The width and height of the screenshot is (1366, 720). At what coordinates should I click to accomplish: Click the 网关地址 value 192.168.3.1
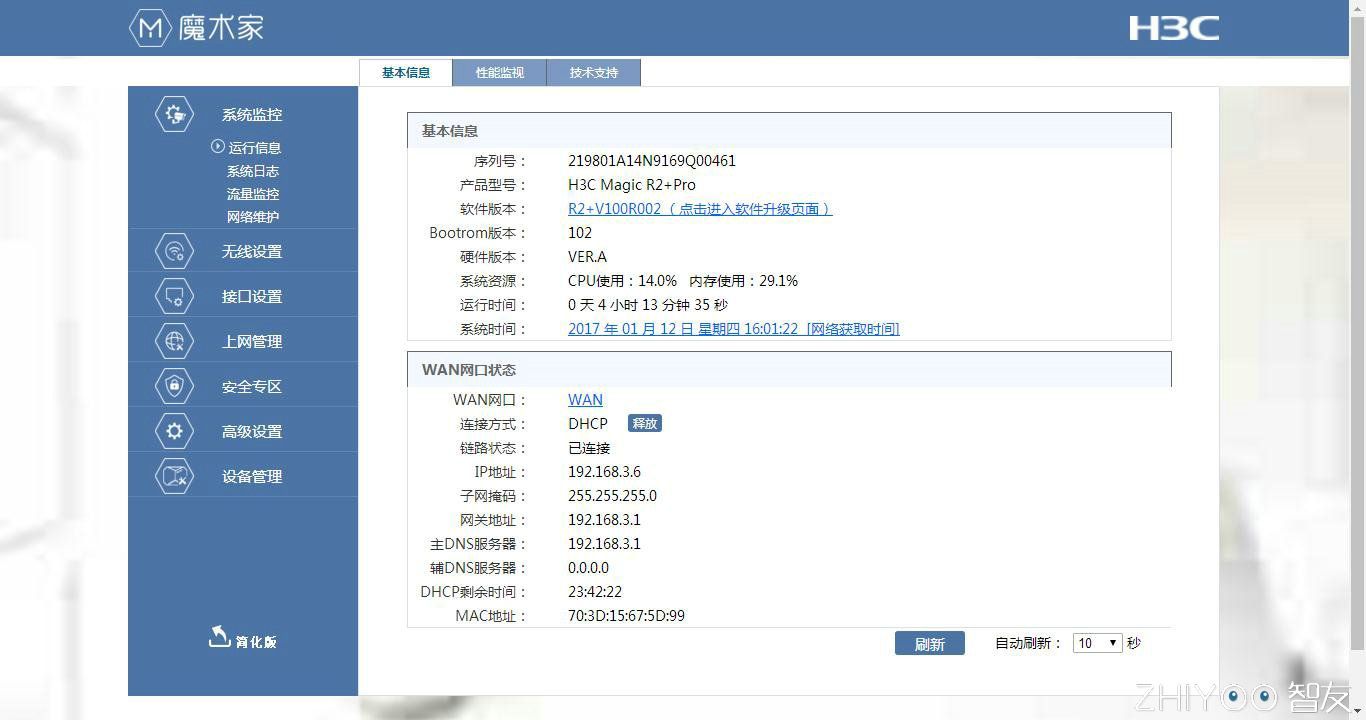click(604, 520)
